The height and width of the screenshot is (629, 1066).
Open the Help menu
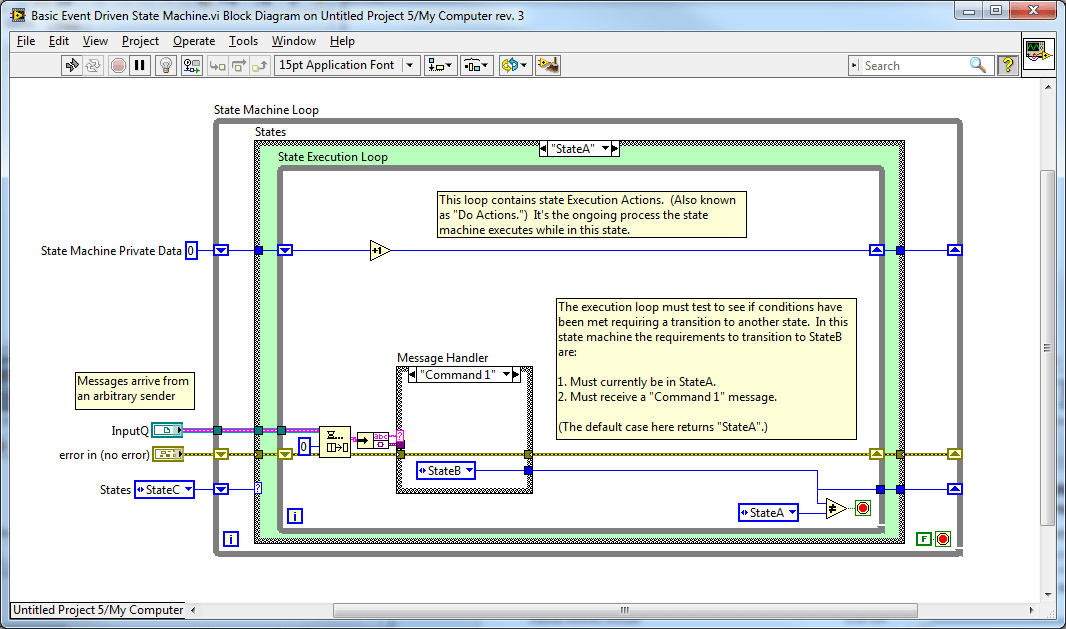342,41
